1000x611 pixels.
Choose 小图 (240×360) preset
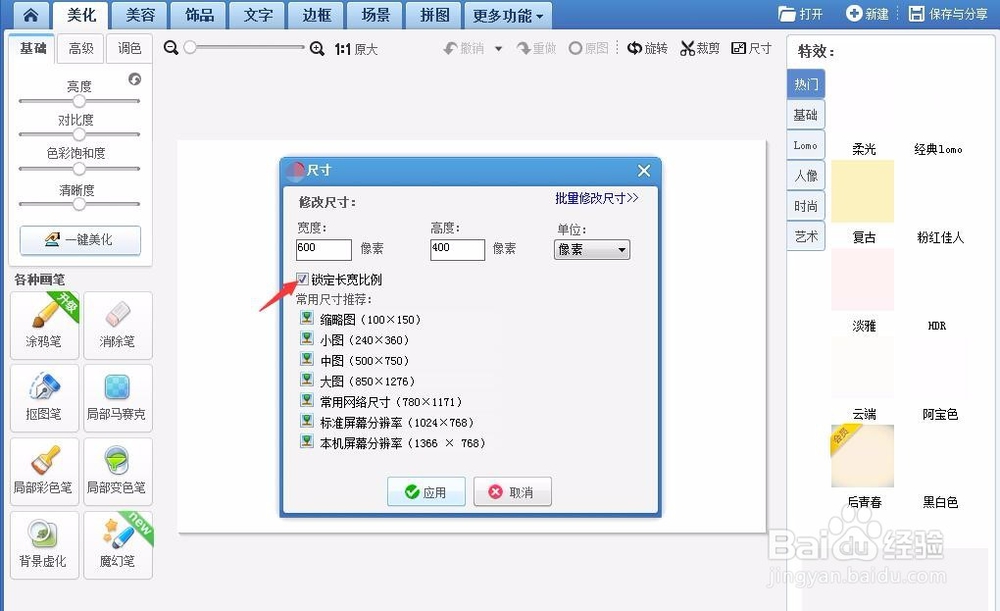pyautogui.click(x=355, y=339)
